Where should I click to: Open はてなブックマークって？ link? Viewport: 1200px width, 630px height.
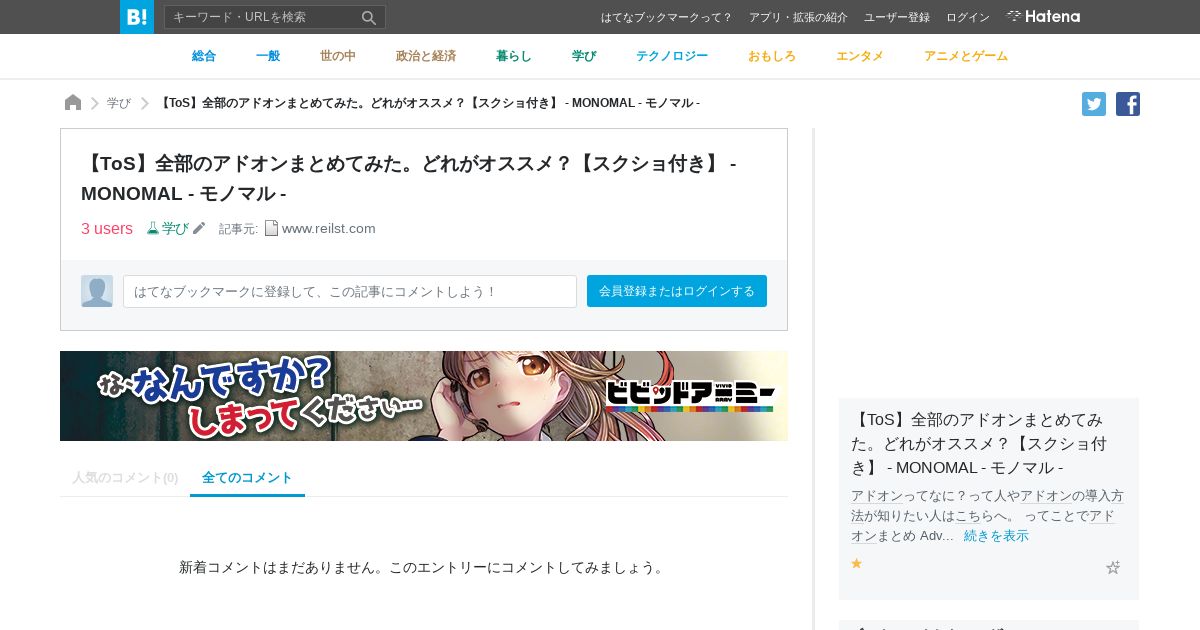(x=667, y=17)
